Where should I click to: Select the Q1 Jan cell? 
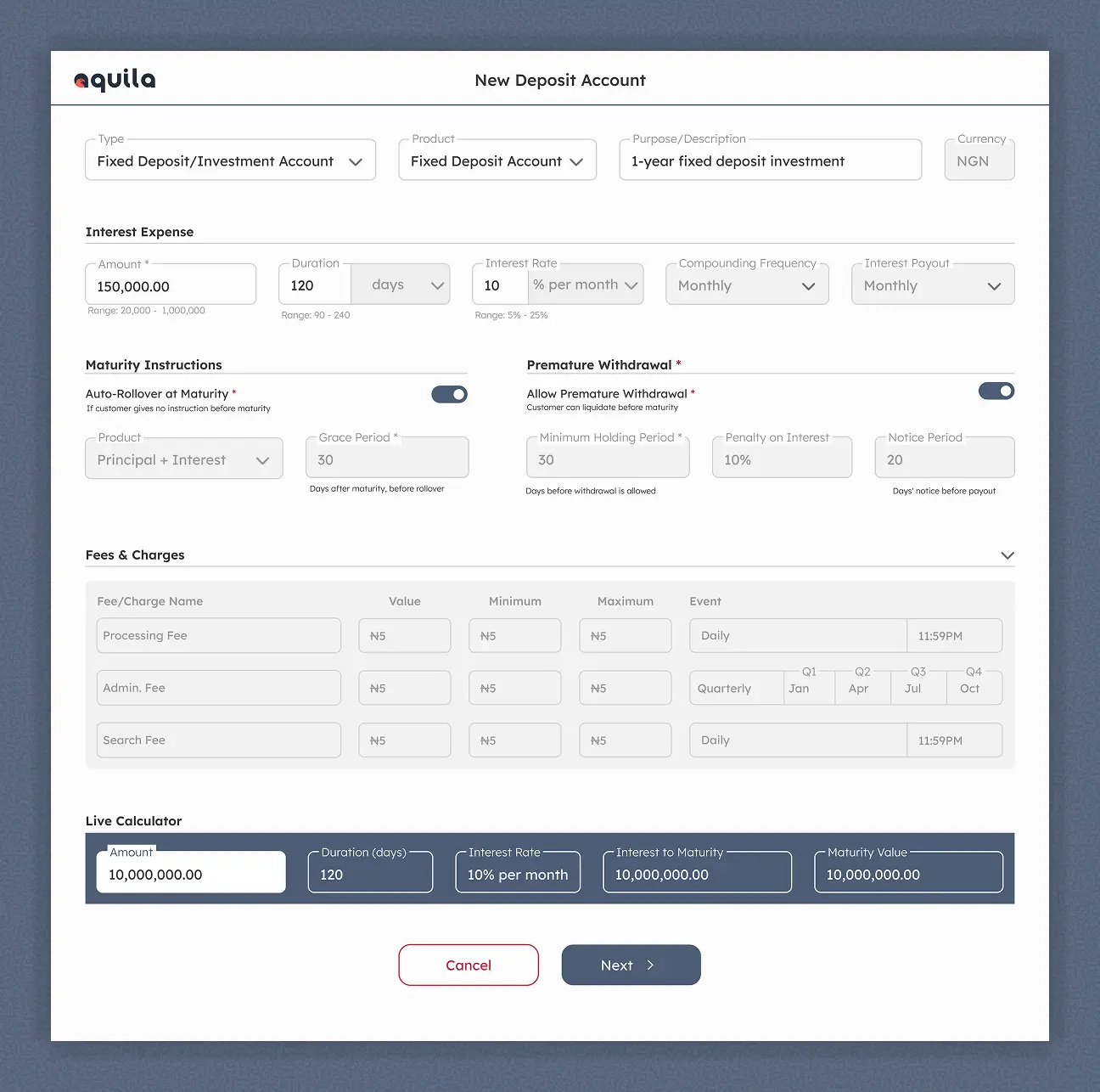pos(810,688)
